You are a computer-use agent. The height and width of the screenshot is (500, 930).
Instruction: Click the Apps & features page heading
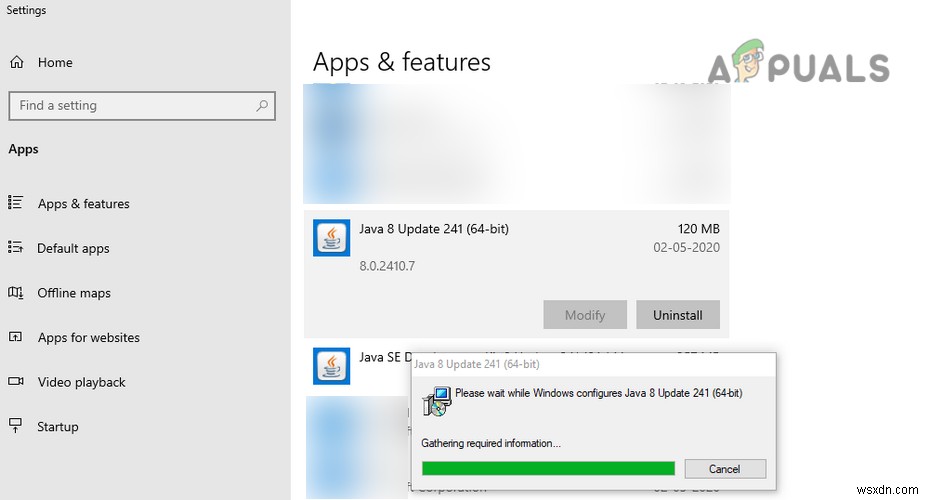[x=402, y=62]
